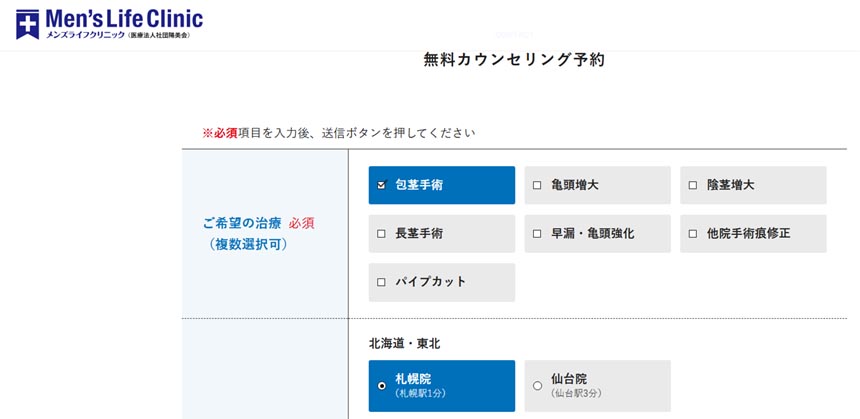Toggle the パイプカット checkbox
Screen dimensions: 860x419
381,282
